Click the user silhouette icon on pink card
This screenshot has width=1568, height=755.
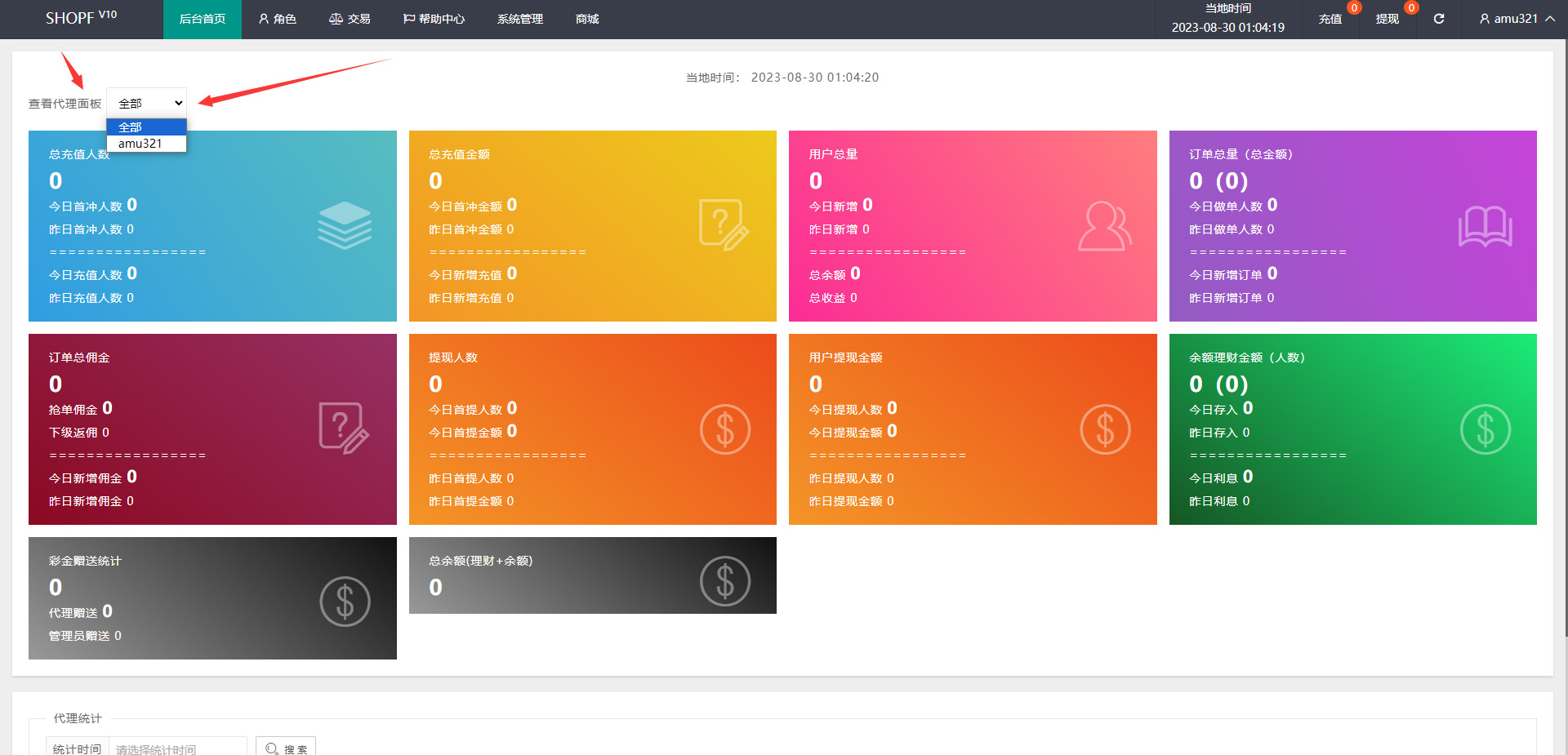1104,226
